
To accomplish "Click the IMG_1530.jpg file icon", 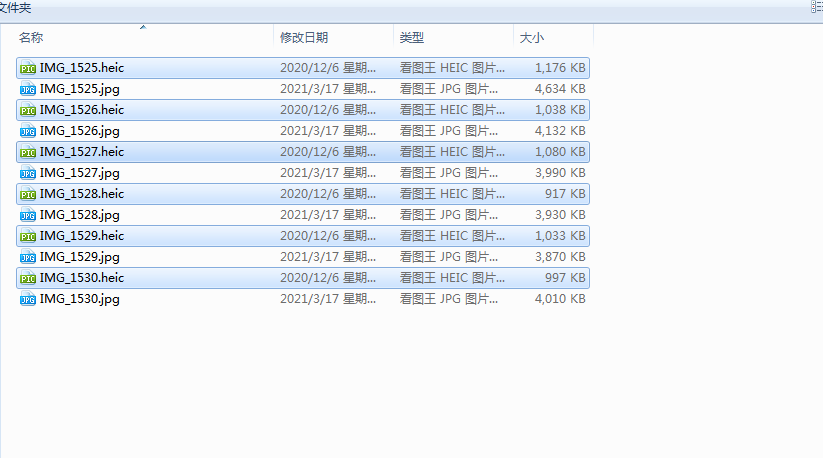I will [28, 299].
